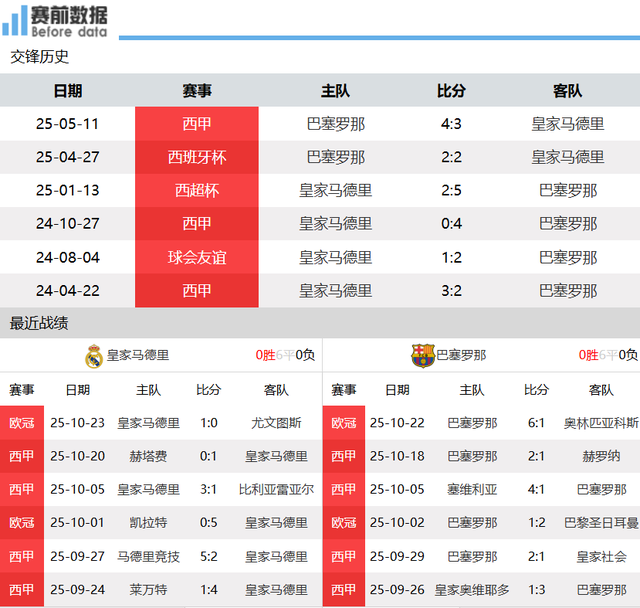Click the Barcelona crest icon
The width and height of the screenshot is (640, 608).
pyautogui.click(x=423, y=355)
